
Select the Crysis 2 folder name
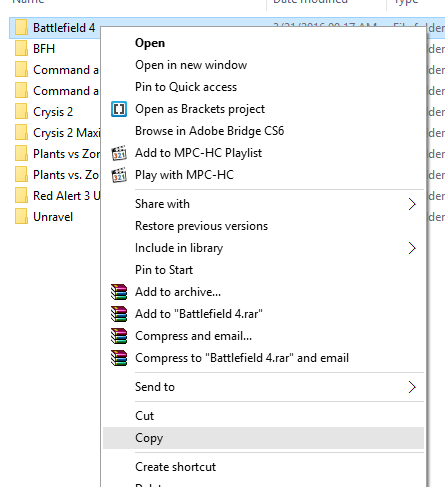(x=53, y=112)
